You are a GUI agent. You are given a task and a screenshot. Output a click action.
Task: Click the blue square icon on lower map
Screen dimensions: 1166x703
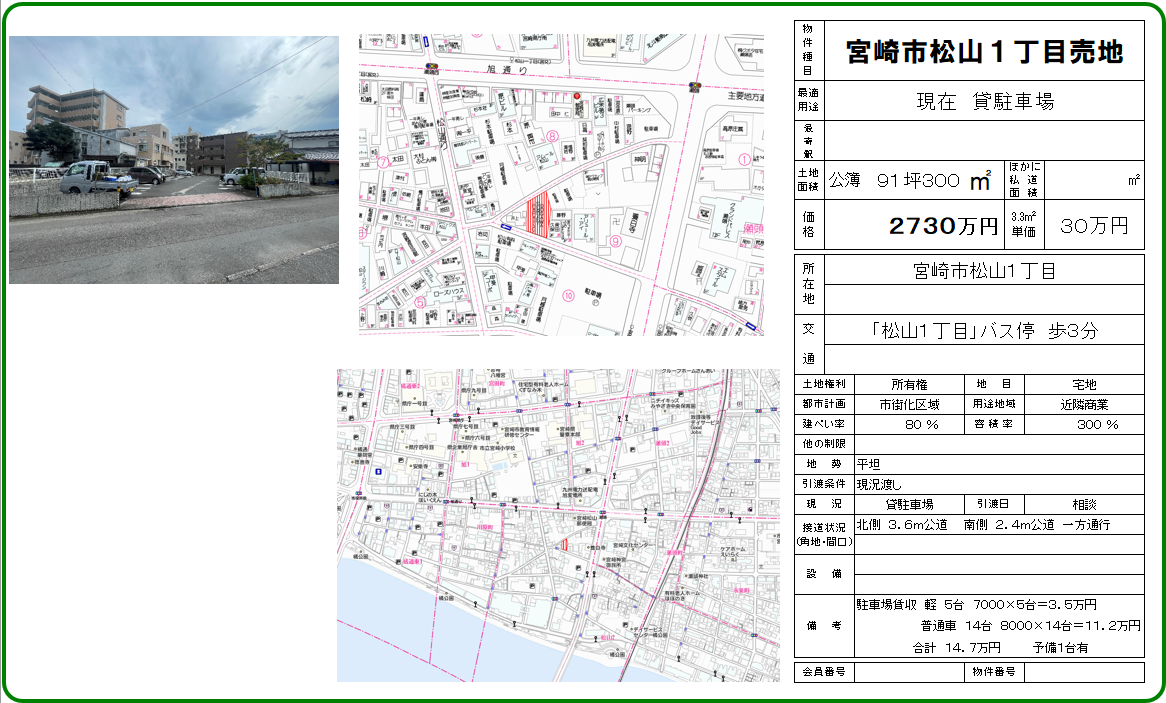coord(378,470)
